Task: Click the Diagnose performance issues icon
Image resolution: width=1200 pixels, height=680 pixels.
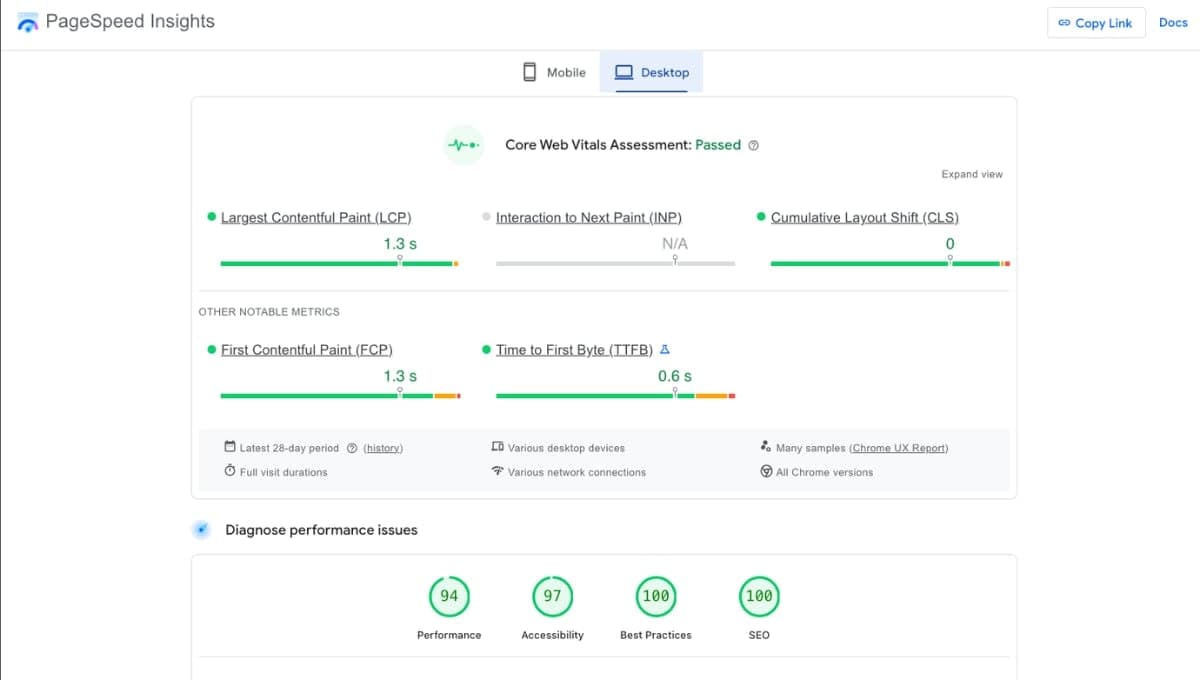Action: coord(201,530)
